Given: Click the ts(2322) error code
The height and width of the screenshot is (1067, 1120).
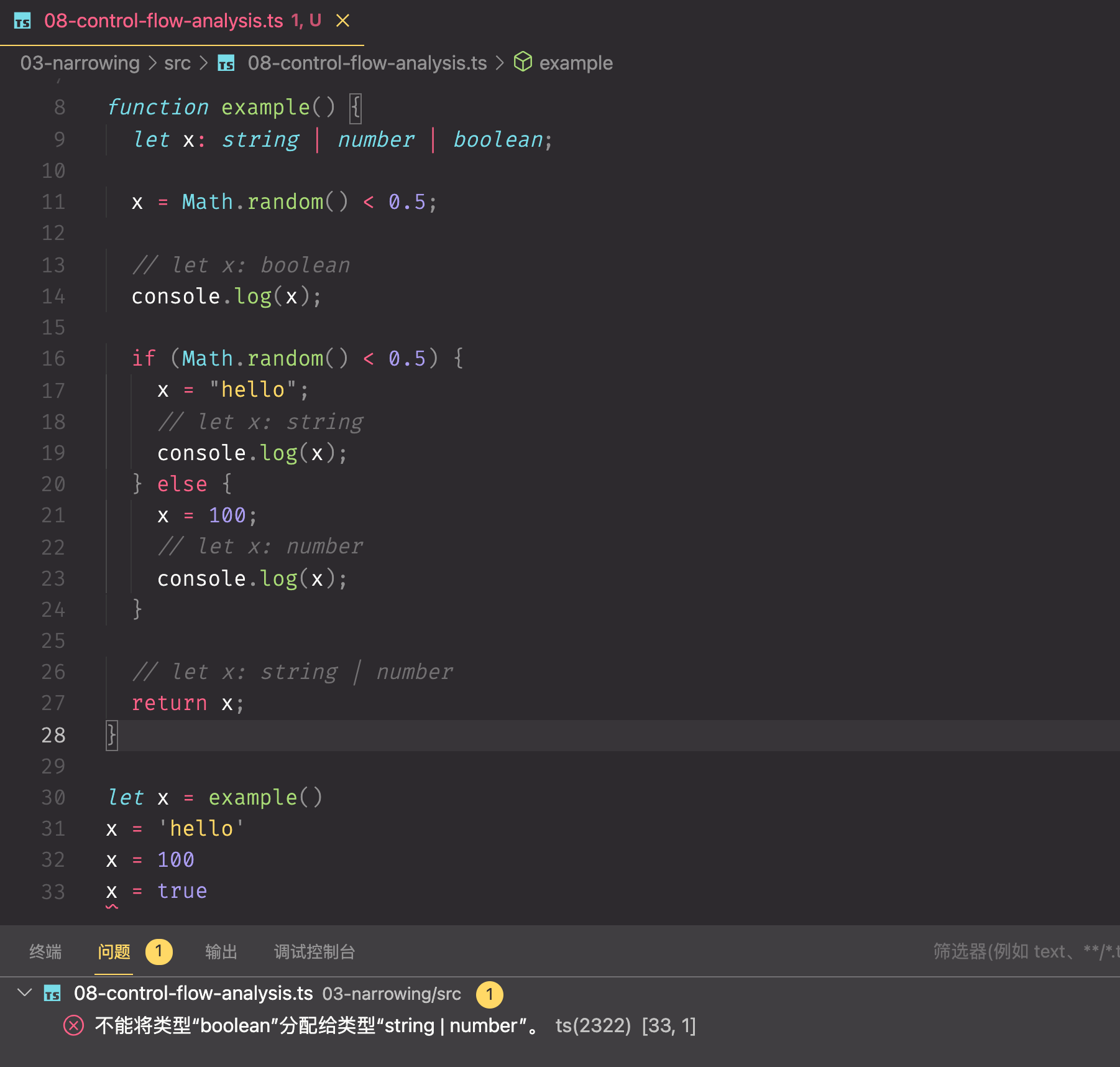Looking at the screenshot, I should coord(593,1025).
